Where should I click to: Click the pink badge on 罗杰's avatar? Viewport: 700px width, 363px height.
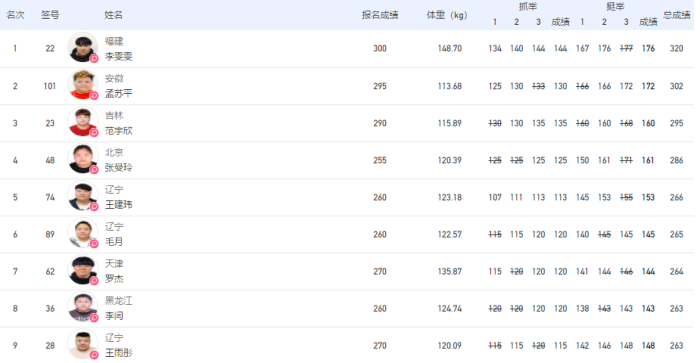(94, 281)
